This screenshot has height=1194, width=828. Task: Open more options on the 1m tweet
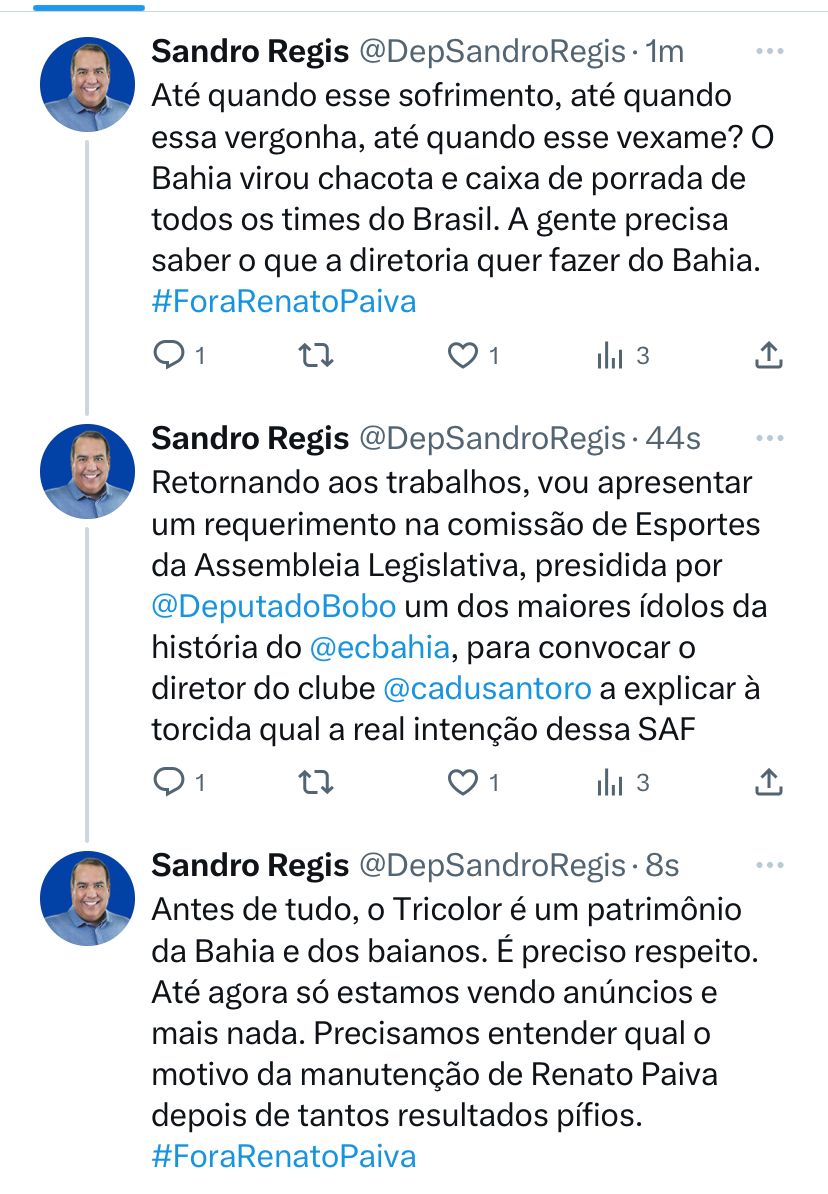[x=769, y=51]
